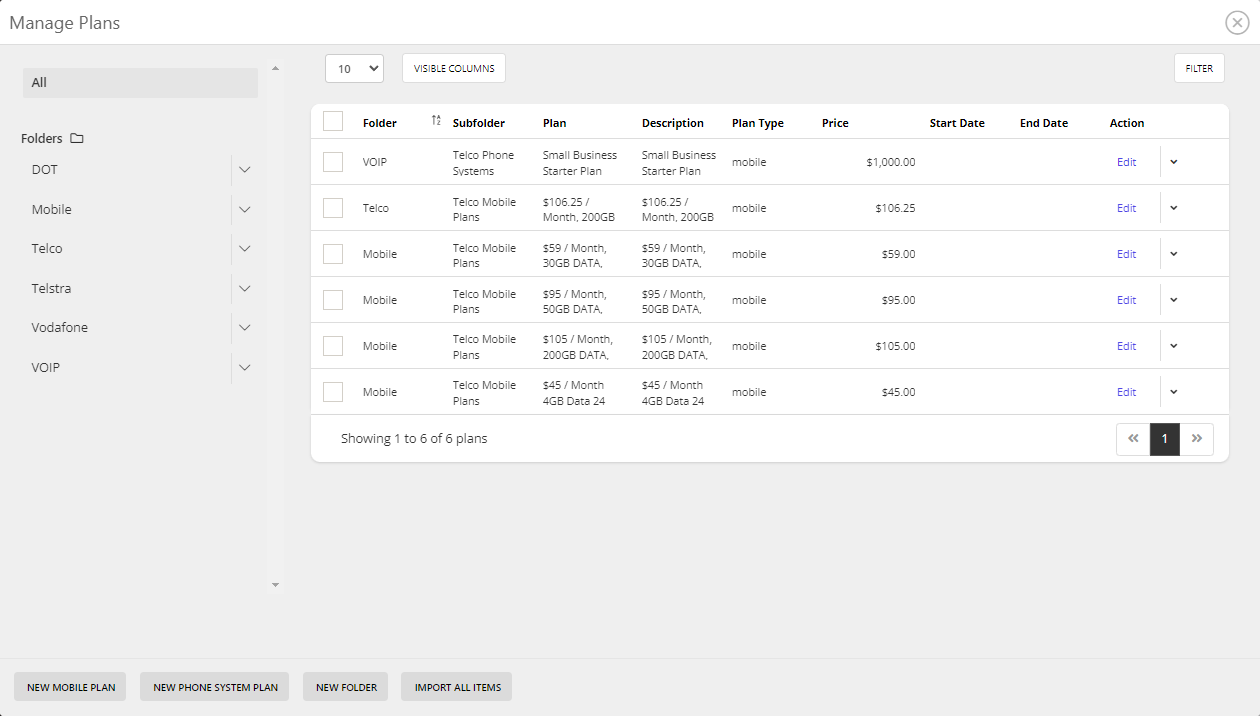
Task: Open the Visible Columns options
Action: pyautogui.click(x=454, y=69)
